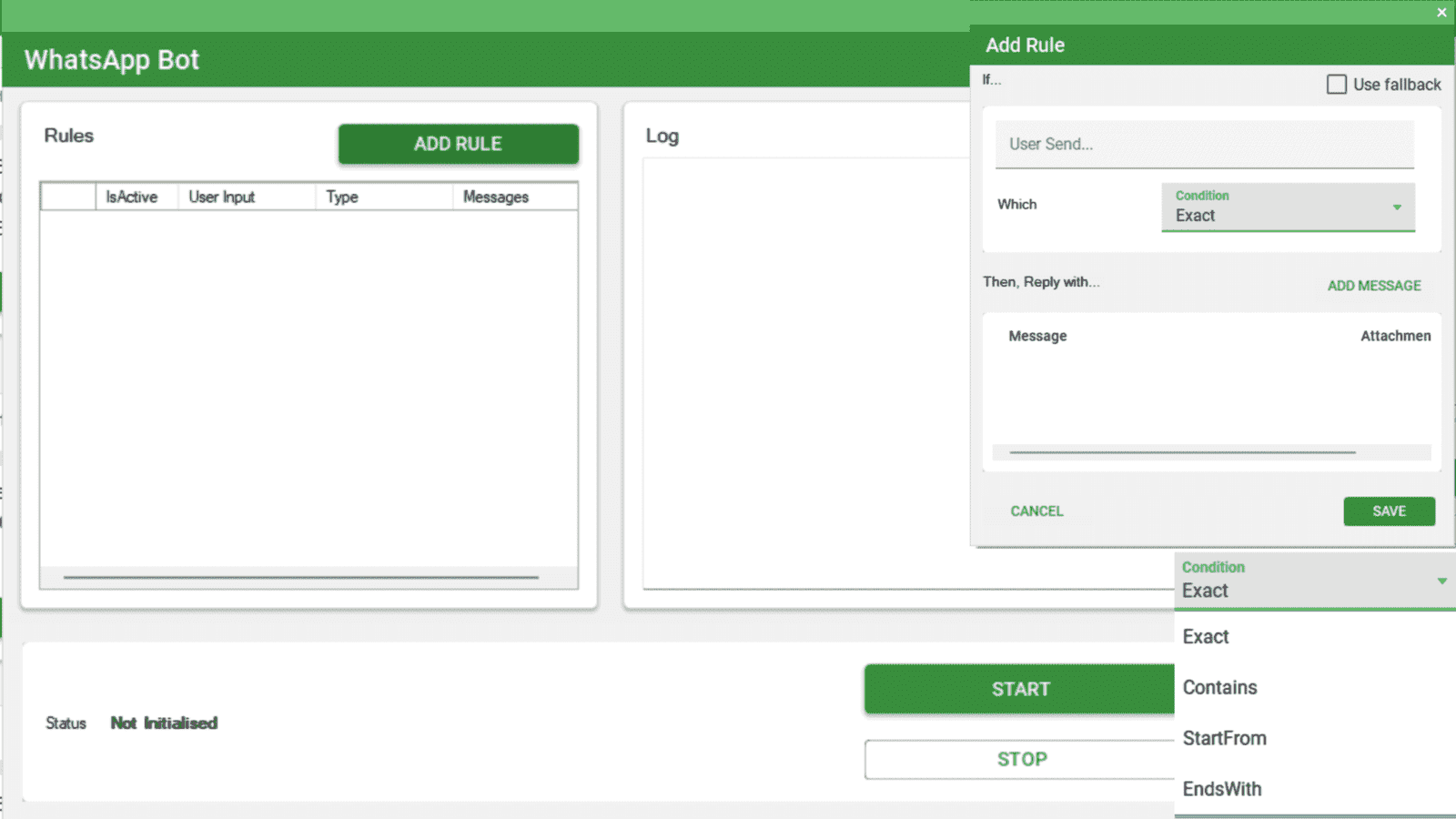Click ADD MESSAGE link
This screenshot has height=819, width=1456.
(x=1373, y=286)
